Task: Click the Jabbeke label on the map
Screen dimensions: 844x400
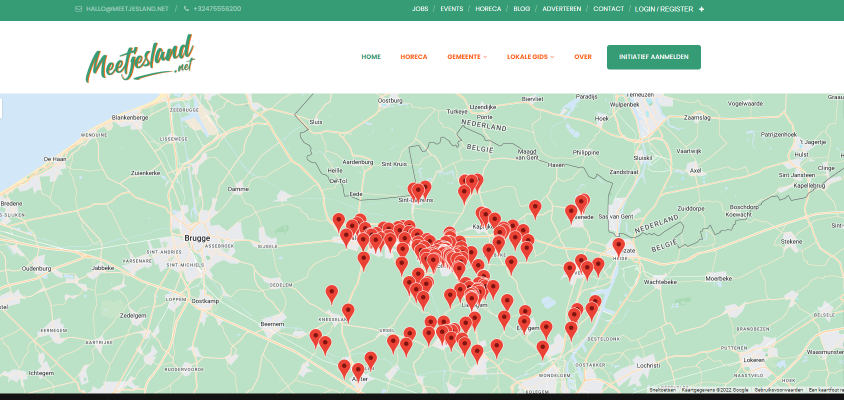Action: (104, 267)
